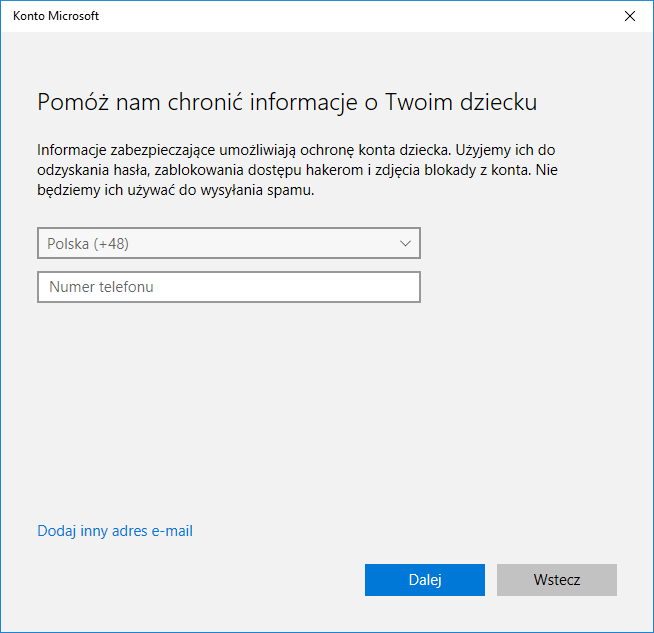This screenshot has height=633, width=654.
Task: Open the Dodaj inny adres e-mail link
Action: click(x=115, y=531)
